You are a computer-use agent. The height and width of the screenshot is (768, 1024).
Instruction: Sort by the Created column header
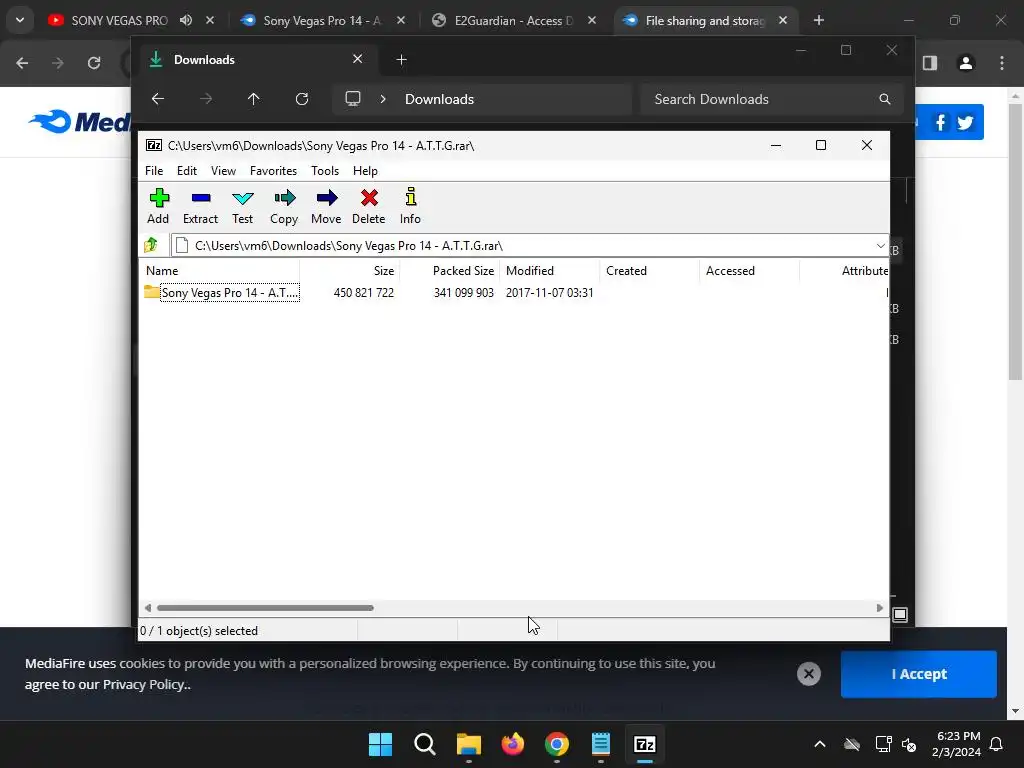(650, 270)
